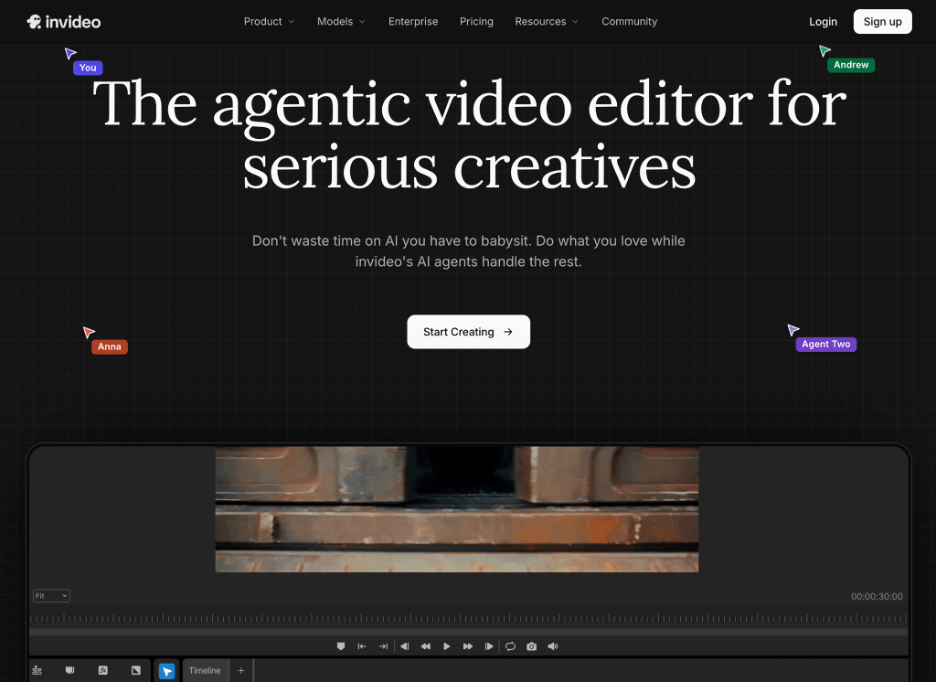Toggle loop playback
Screen dimensions: 936x682
coord(510,646)
